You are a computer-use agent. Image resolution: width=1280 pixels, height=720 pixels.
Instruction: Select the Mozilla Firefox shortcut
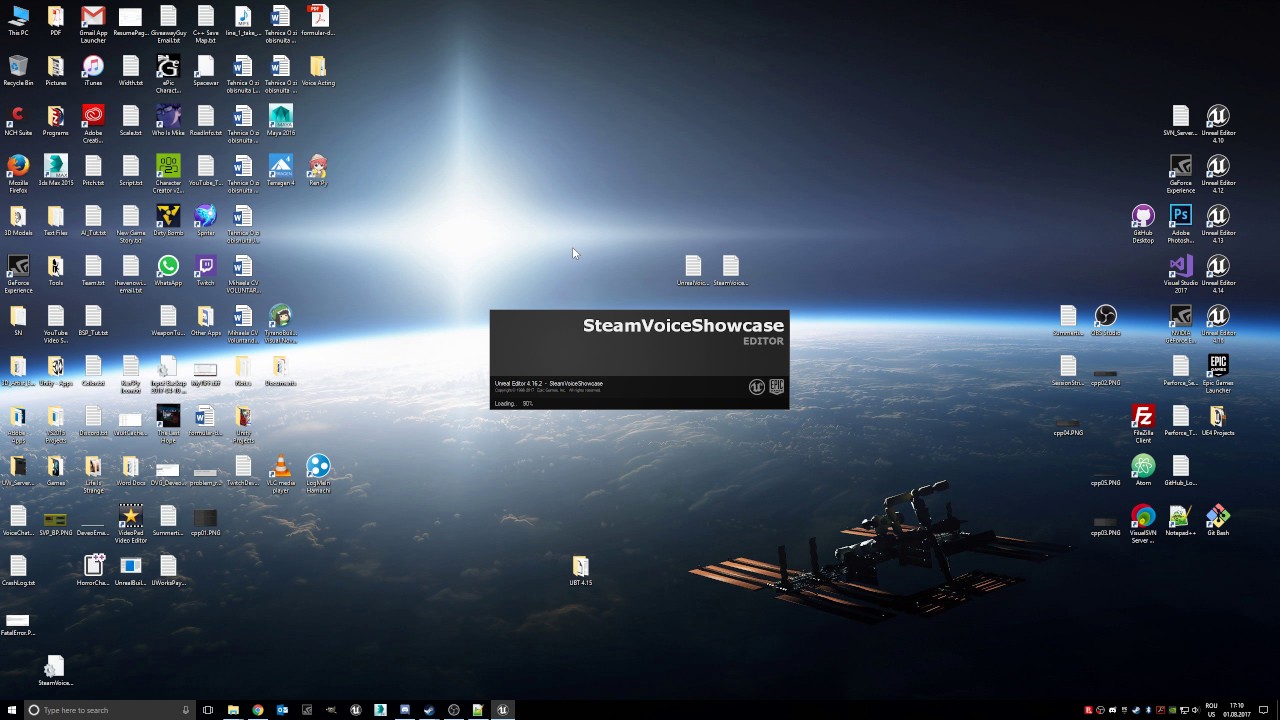point(18,174)
